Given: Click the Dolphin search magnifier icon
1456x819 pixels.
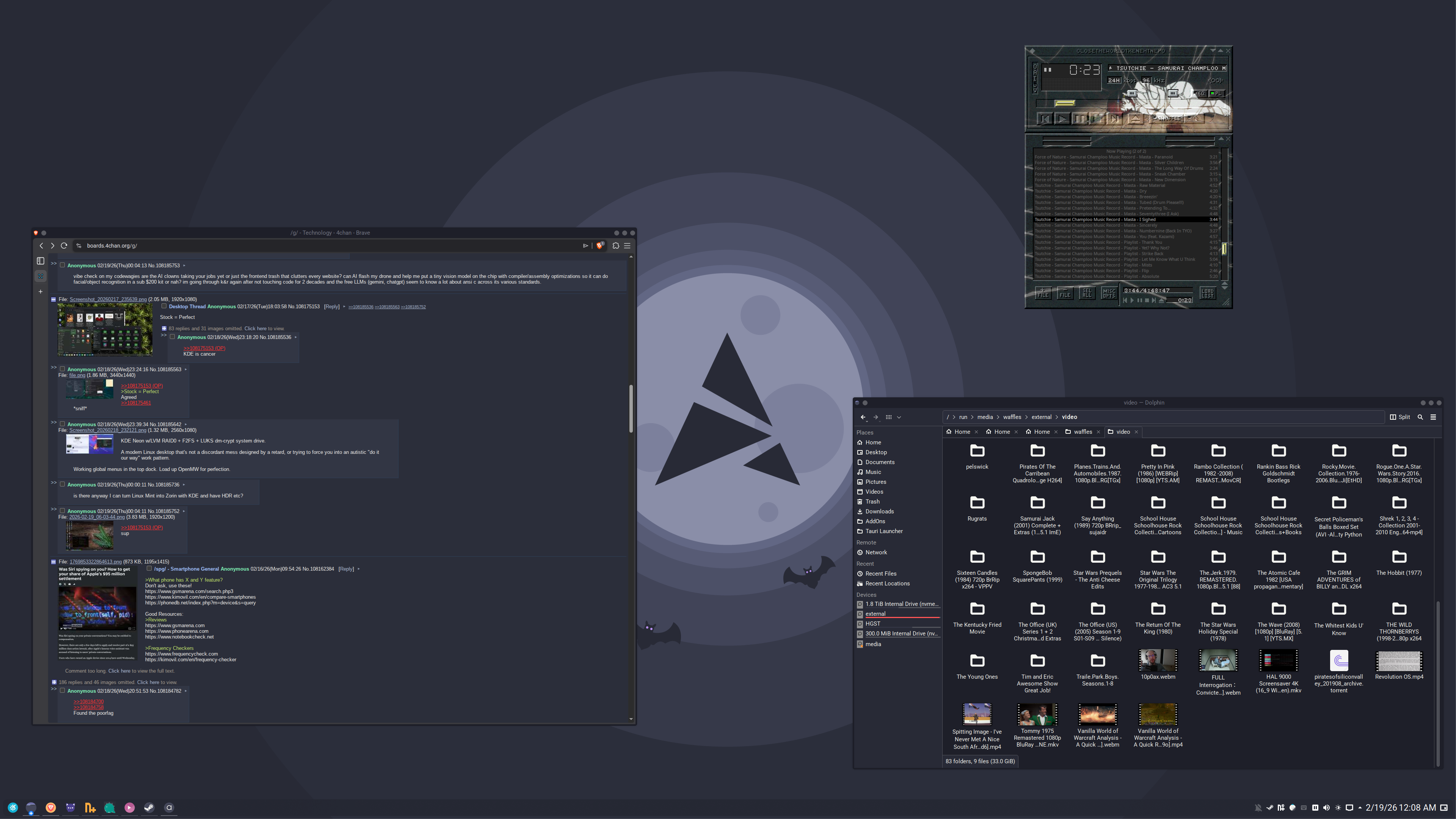Looking at the screenshot, I should click(1420, 417).
